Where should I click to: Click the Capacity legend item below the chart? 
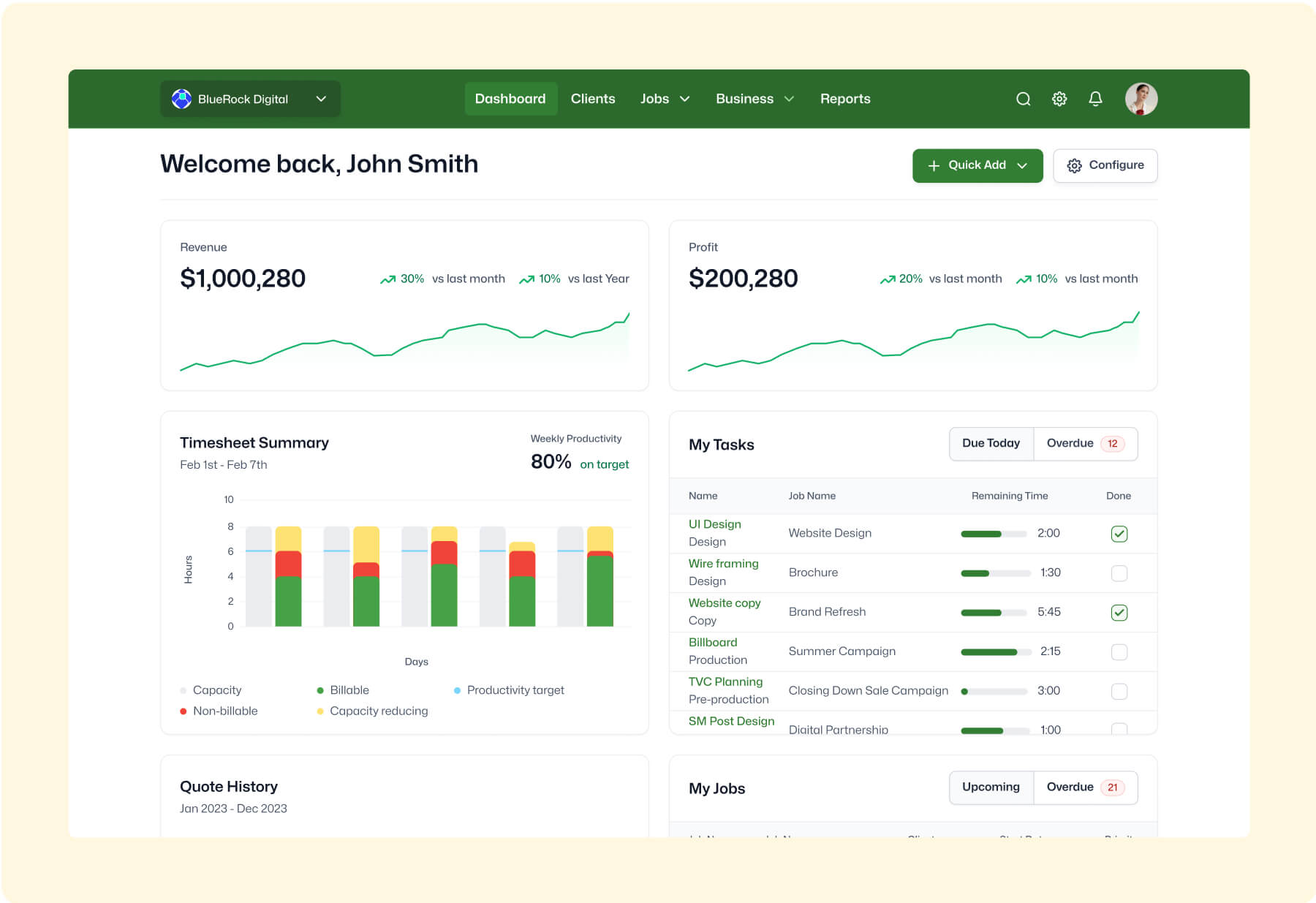(216, 689)
